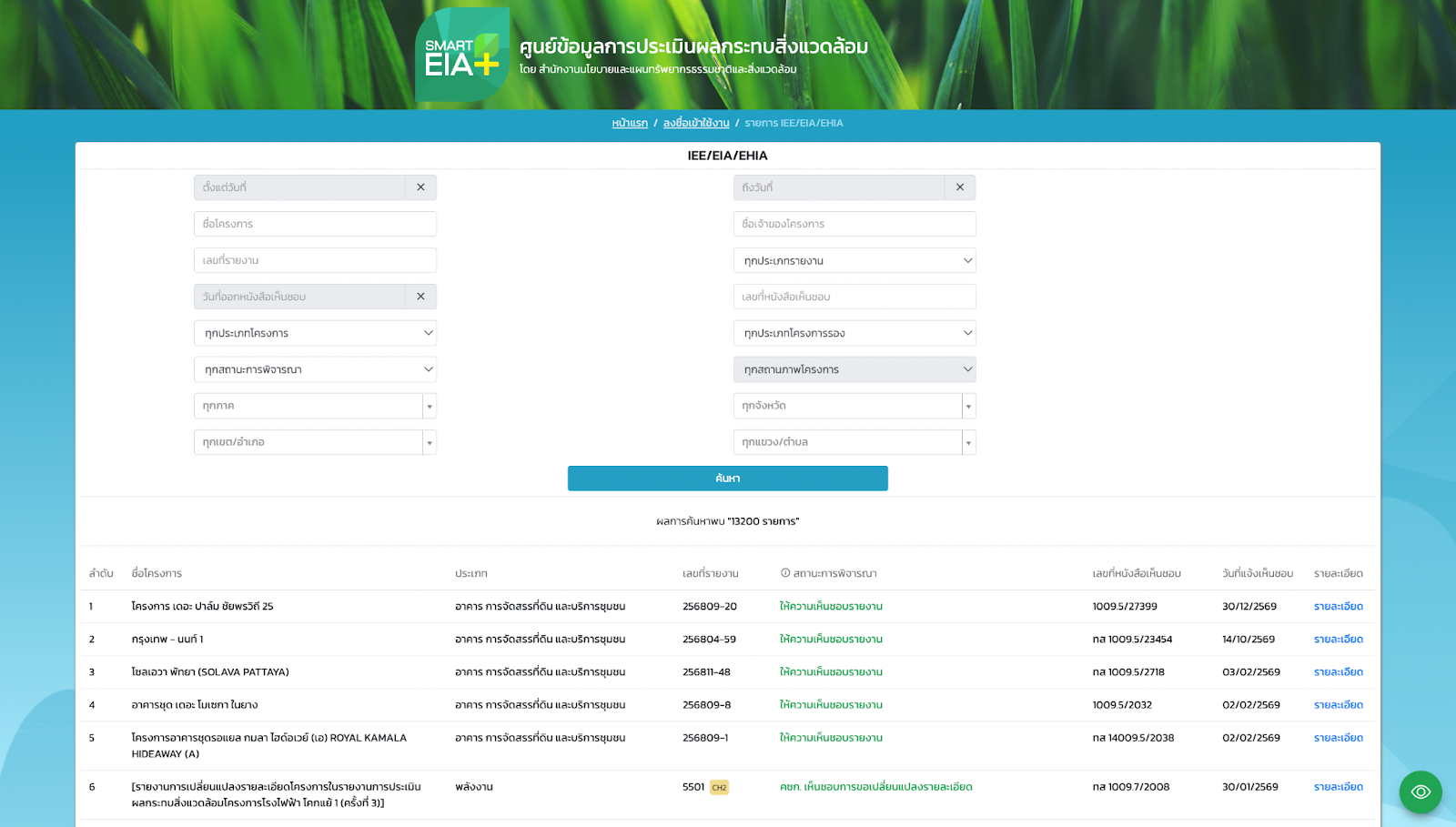Screen dimensions: 1456x827
Task: Focus the report number input field
Action: coord(315,260)
